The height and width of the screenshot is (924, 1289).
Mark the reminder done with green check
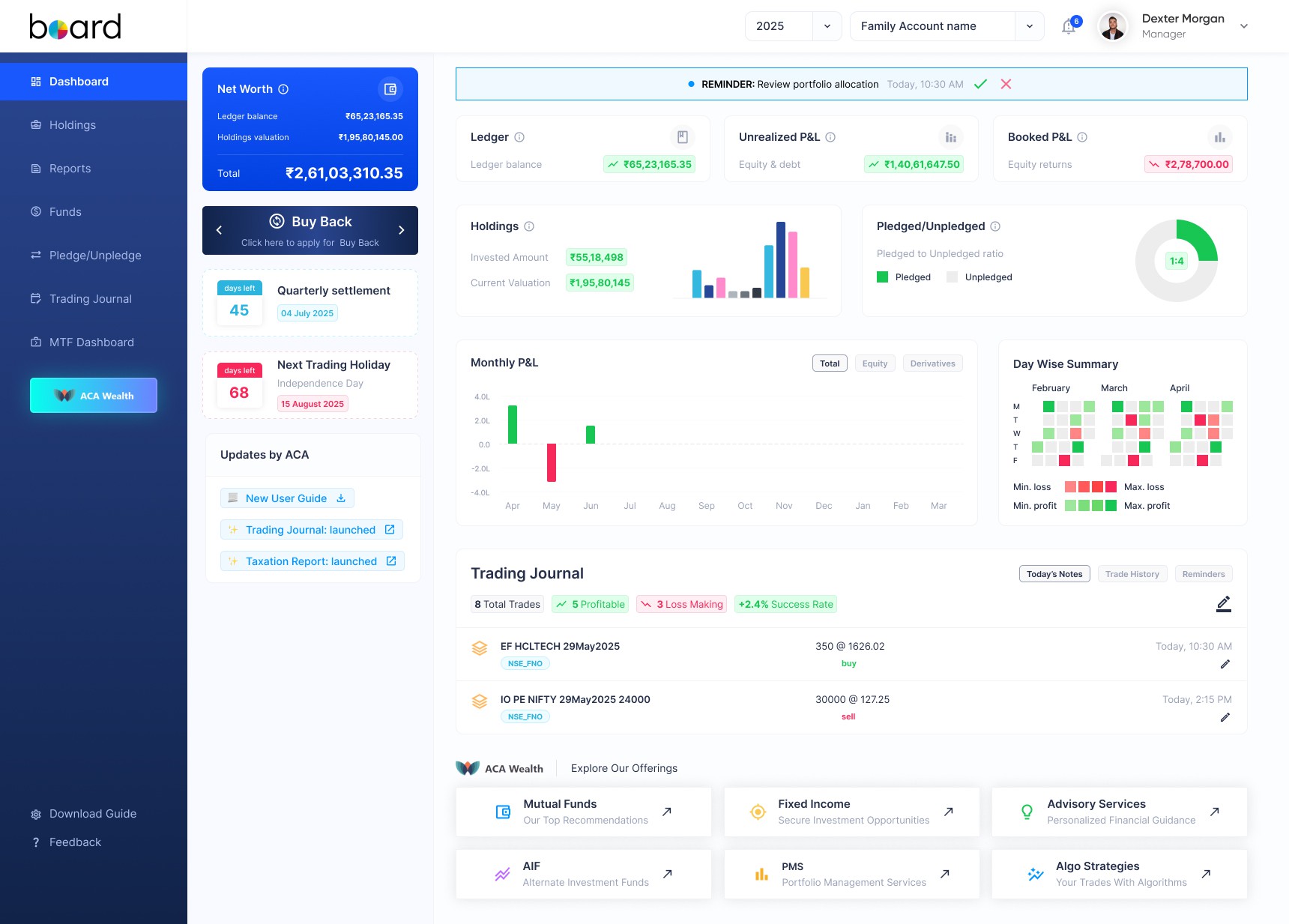point(980,84)
